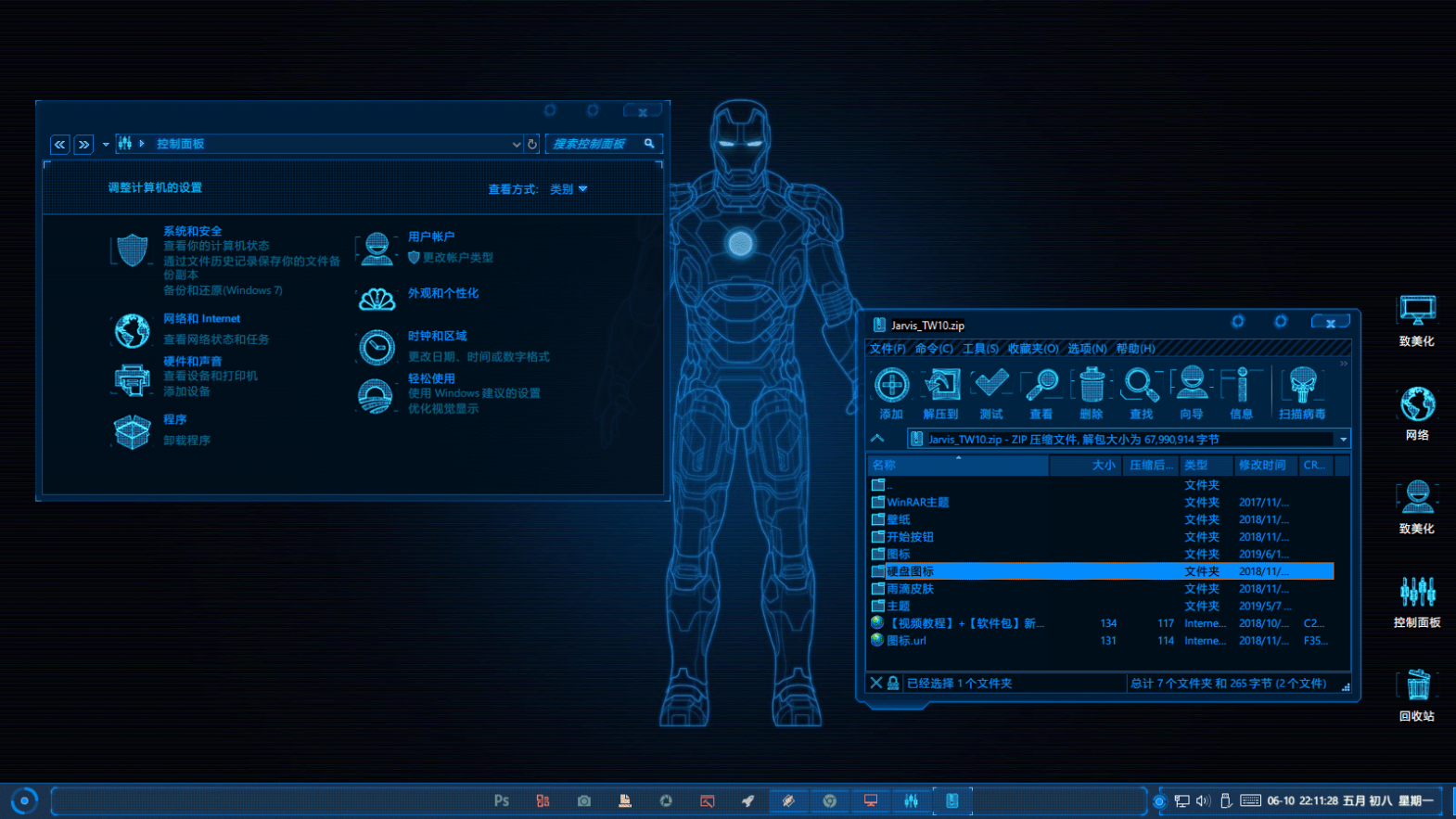Open the 选项(N) menu
The image size is (1456, 819).
pos(1087,349)
